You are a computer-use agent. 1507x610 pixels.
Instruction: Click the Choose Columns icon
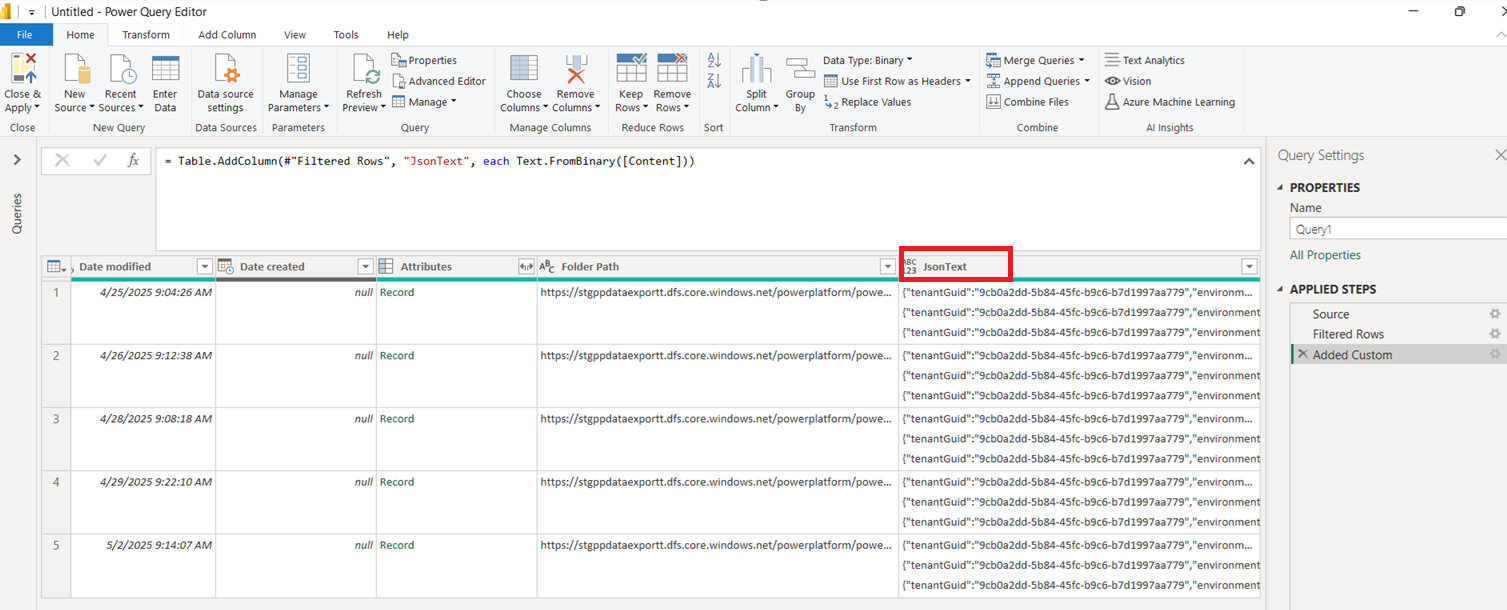pyautogui.click(x=523, y=70)
